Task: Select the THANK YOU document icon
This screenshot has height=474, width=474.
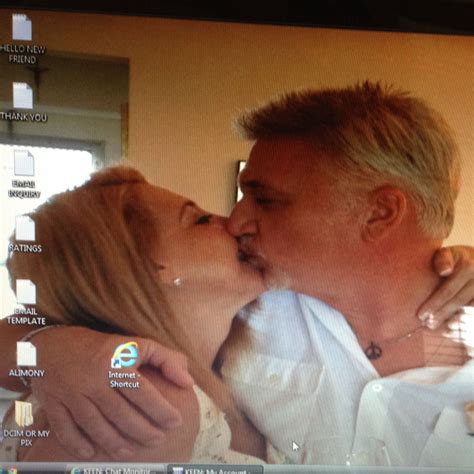Action: click(x=23, y=96)
